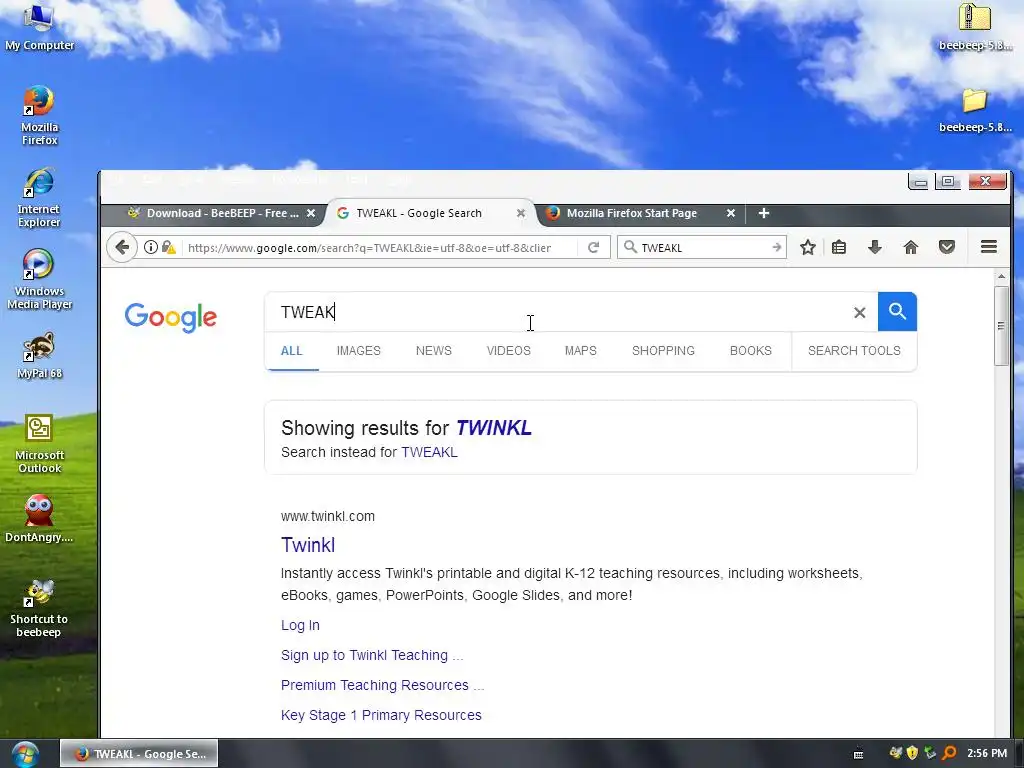Click the taskbar clock showing 2:56 PM

tap(987, 754)
